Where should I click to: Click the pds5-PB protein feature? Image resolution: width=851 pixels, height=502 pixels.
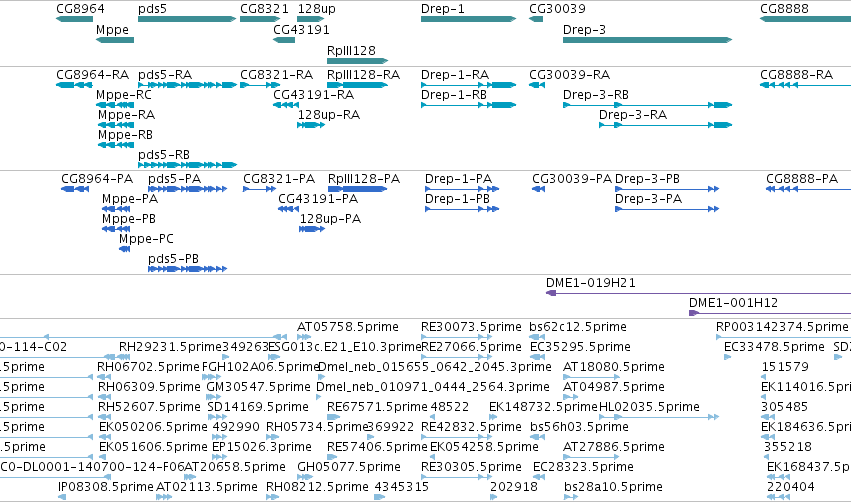187,269
